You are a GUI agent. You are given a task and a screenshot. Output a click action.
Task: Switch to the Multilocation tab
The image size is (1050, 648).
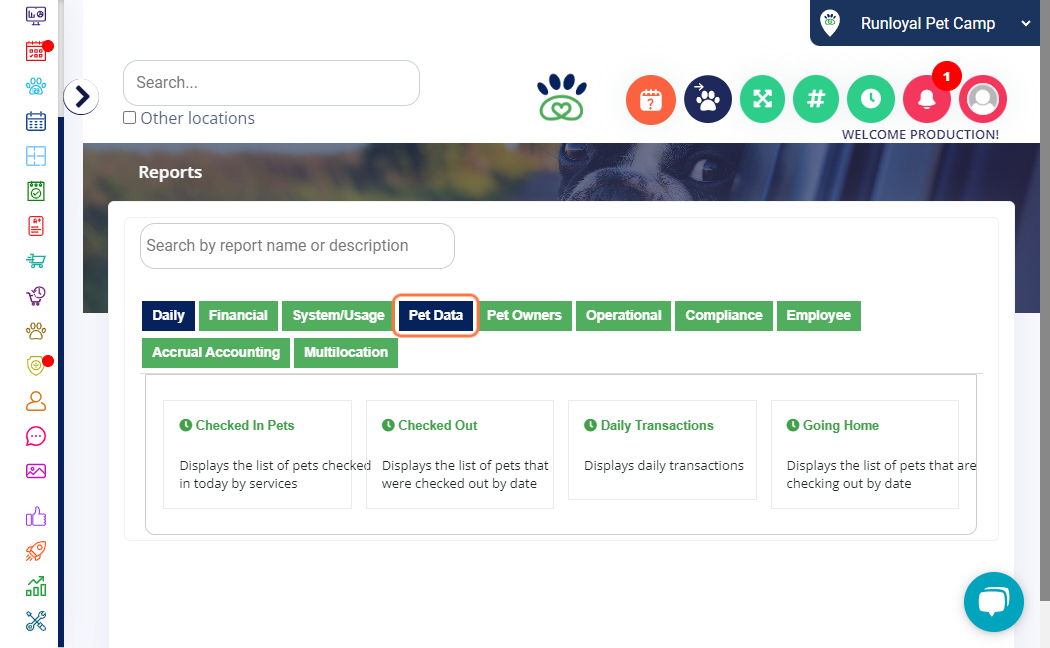click(x=346, y=353)
